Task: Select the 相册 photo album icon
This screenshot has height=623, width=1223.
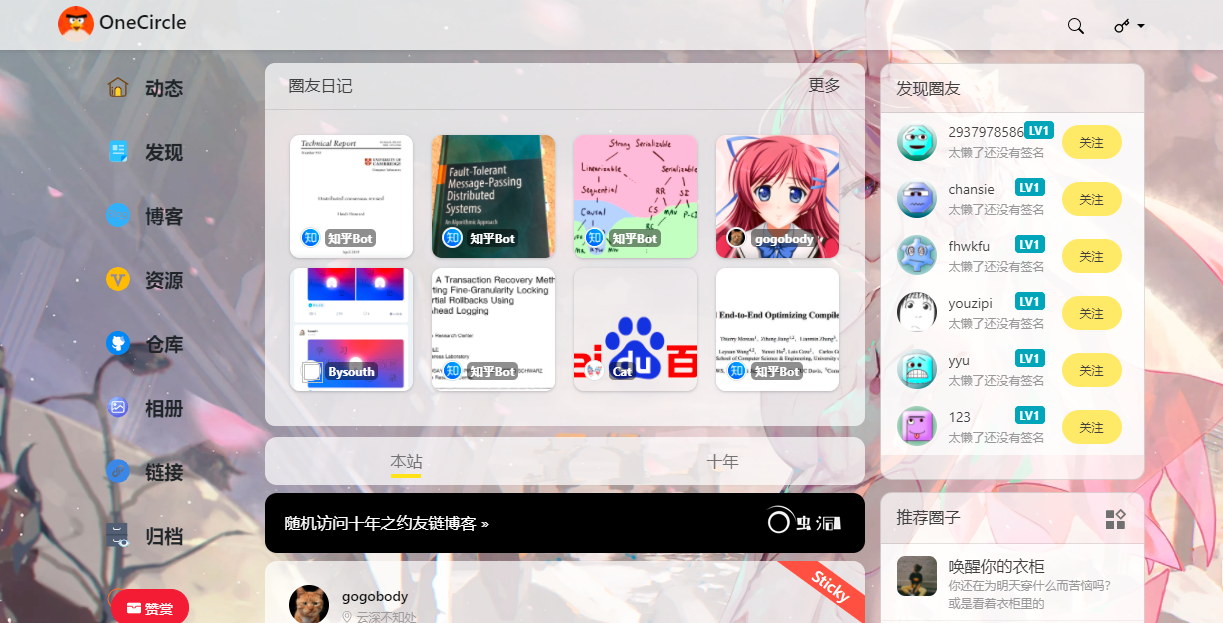Action: coord(120,408)
